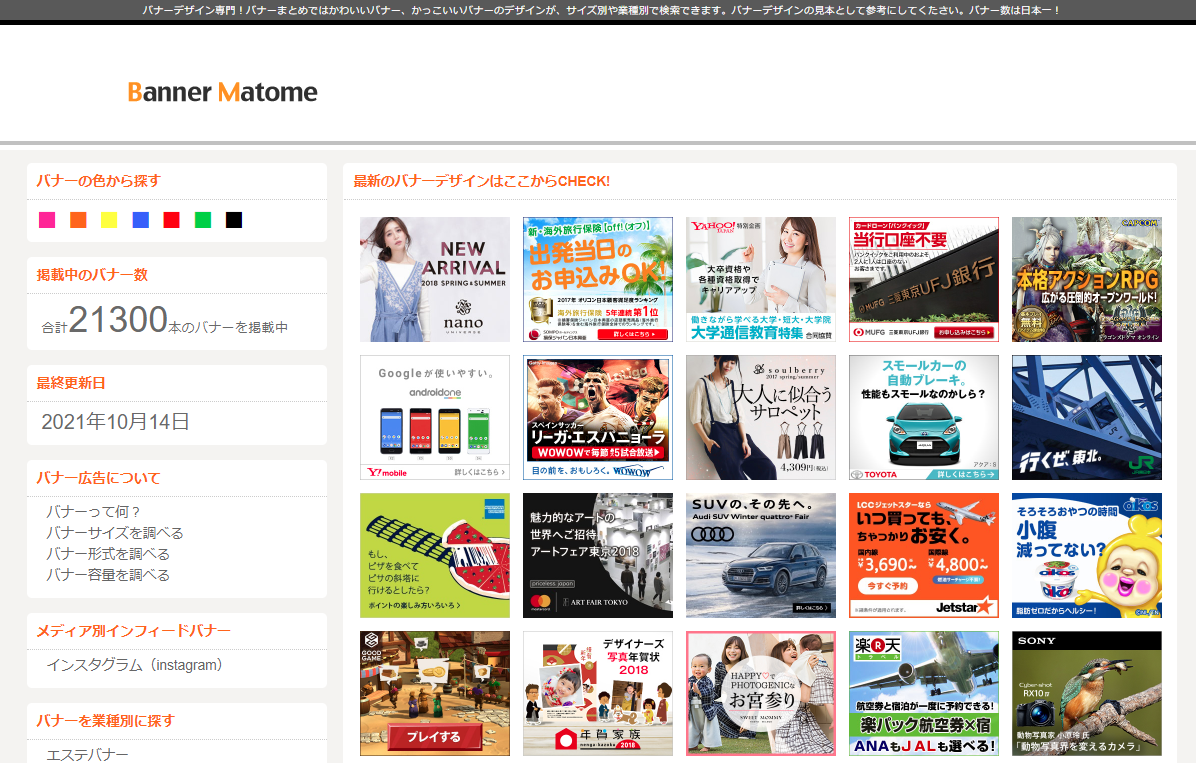
Task: Open the バナー形式を調べる link
Action: click(x=108, y=554)
